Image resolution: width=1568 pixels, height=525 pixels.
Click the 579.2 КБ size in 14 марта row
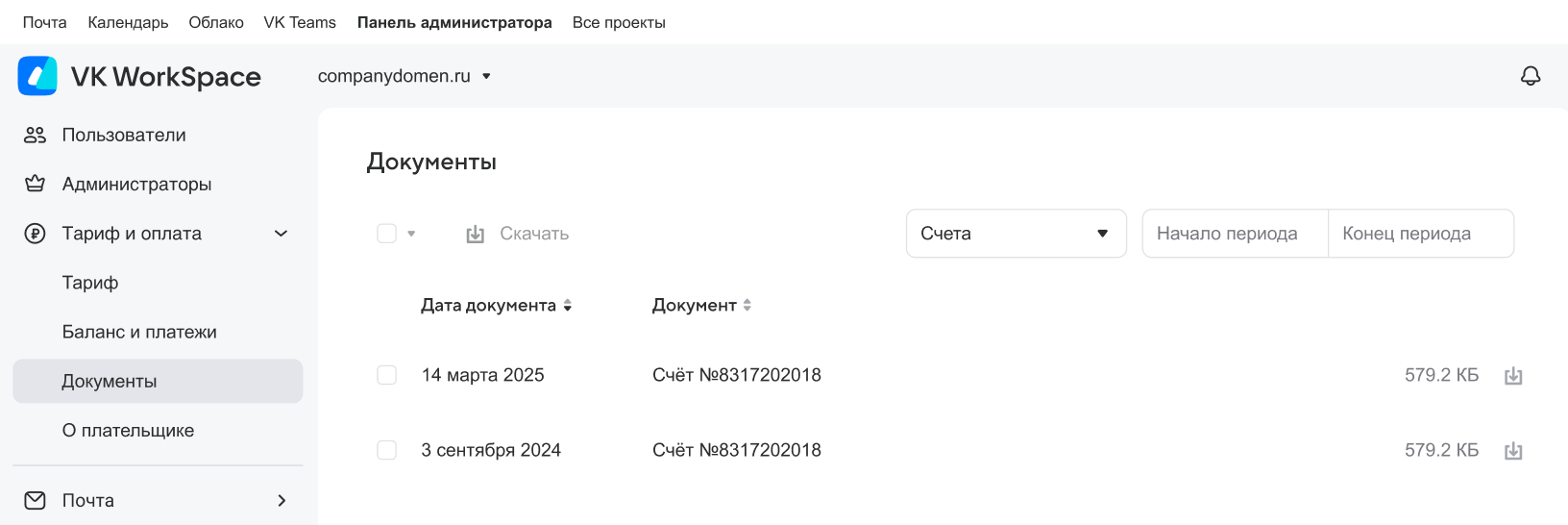pos(1441,375)
